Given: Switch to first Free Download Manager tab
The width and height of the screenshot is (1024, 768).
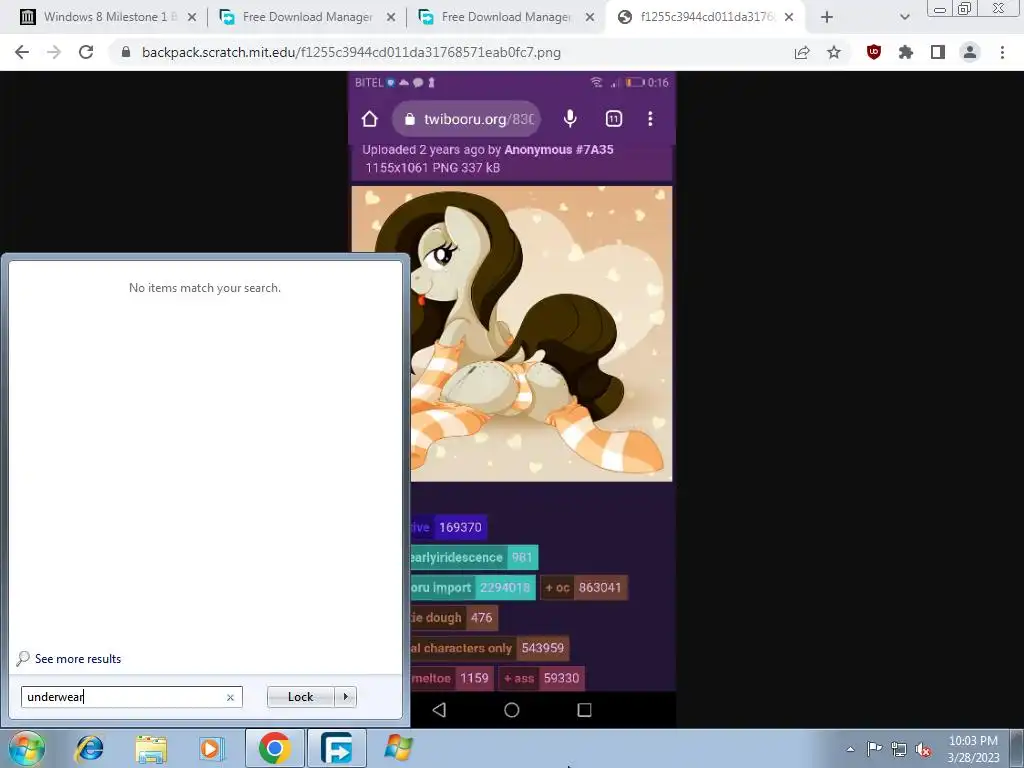Looking at the screenshot, I should (307, 17).
